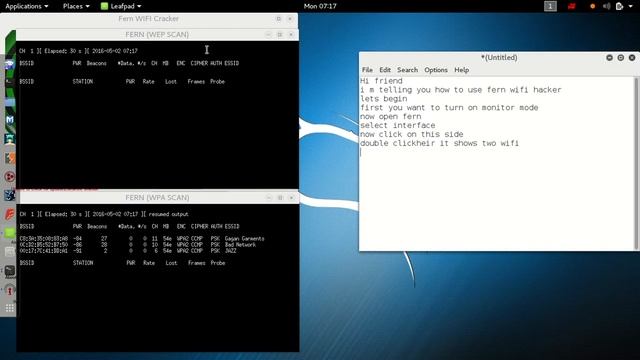Open Metasploit from the dock (blue M icon)
640x360 pixels.
(10, 120)
